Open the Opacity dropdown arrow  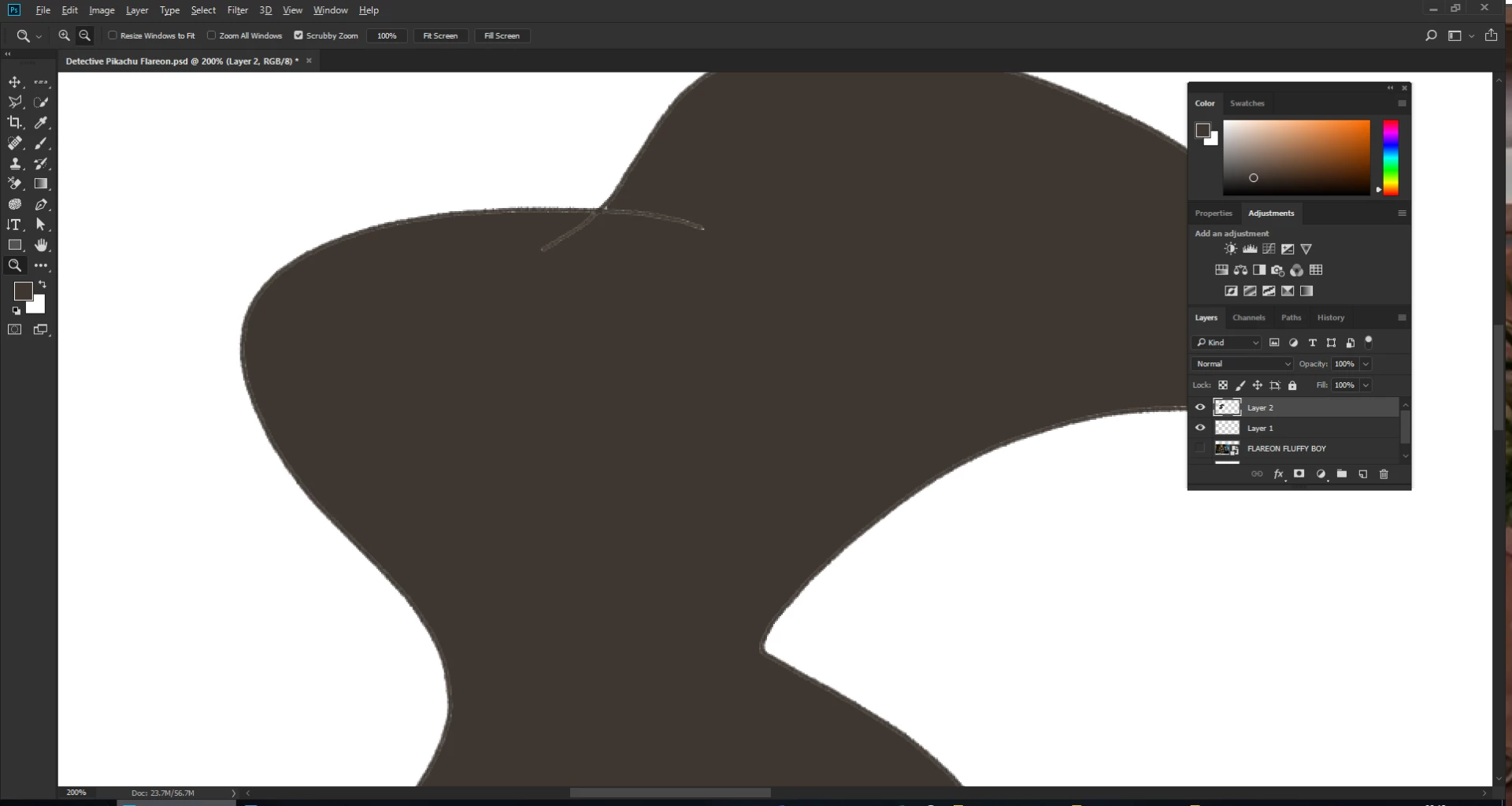click(x=1366, y=364)
